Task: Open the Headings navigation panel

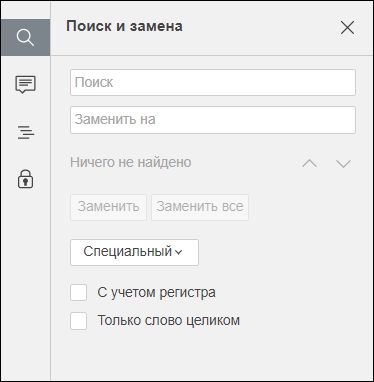Action: (26, 132)
